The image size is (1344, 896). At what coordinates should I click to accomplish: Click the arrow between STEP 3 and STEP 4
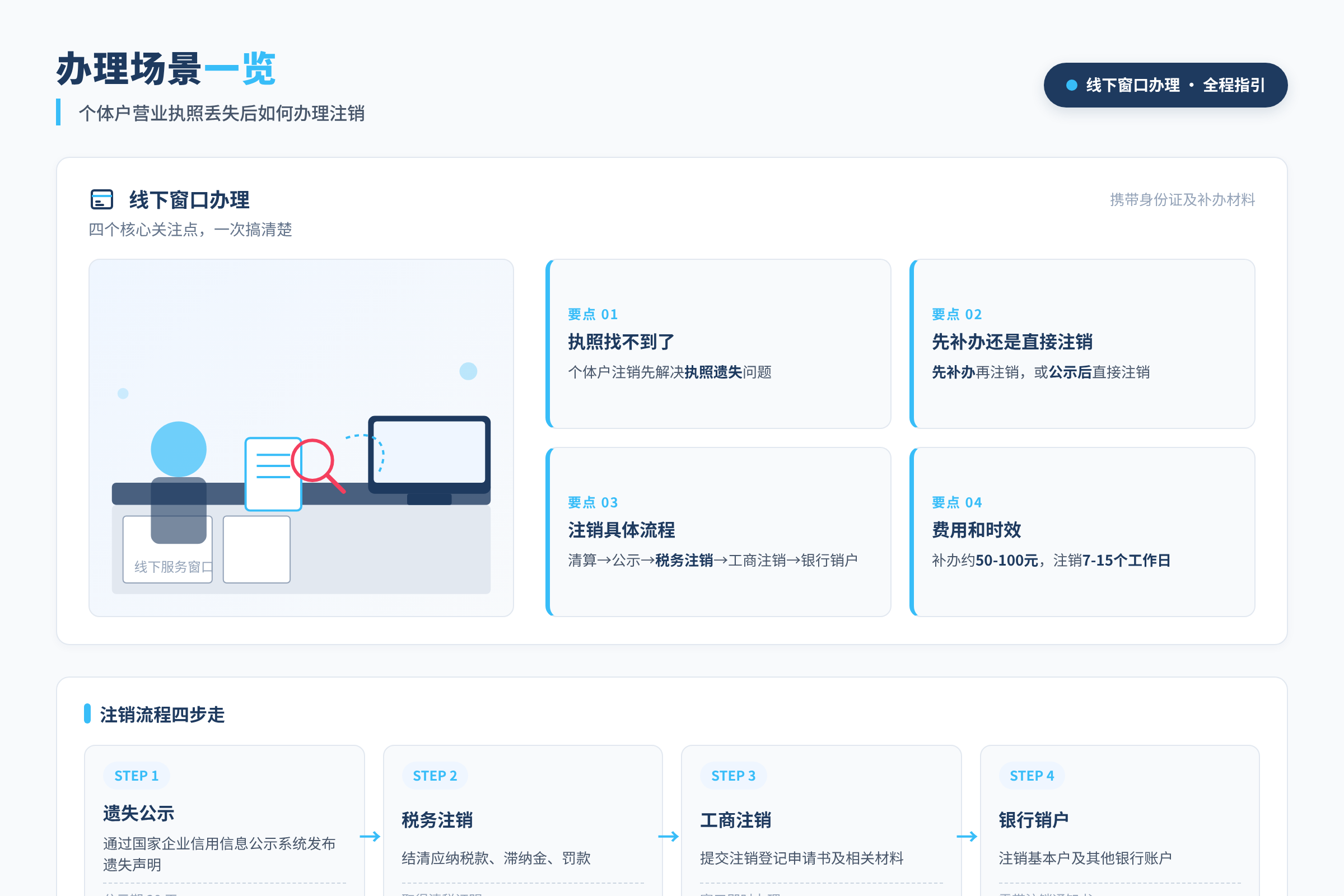[x=967, y=837]
